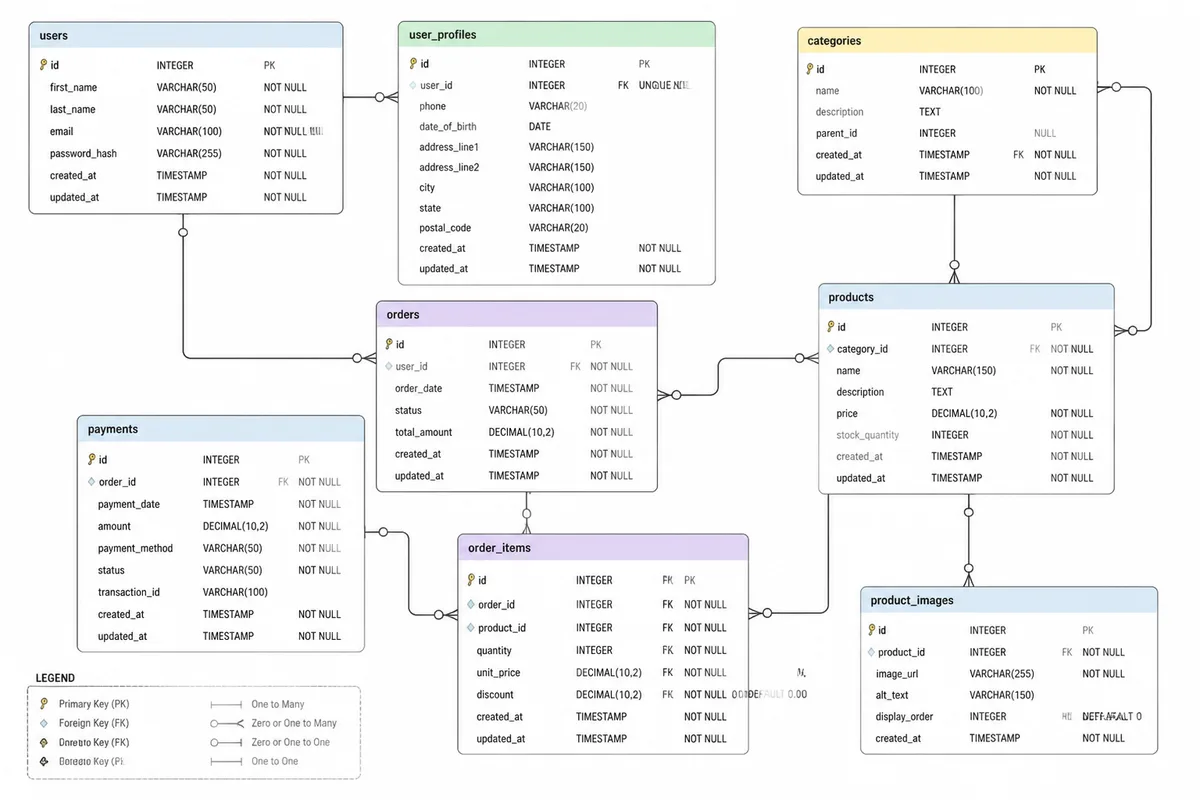Select the quantity column in order_items

click(494, 650)
